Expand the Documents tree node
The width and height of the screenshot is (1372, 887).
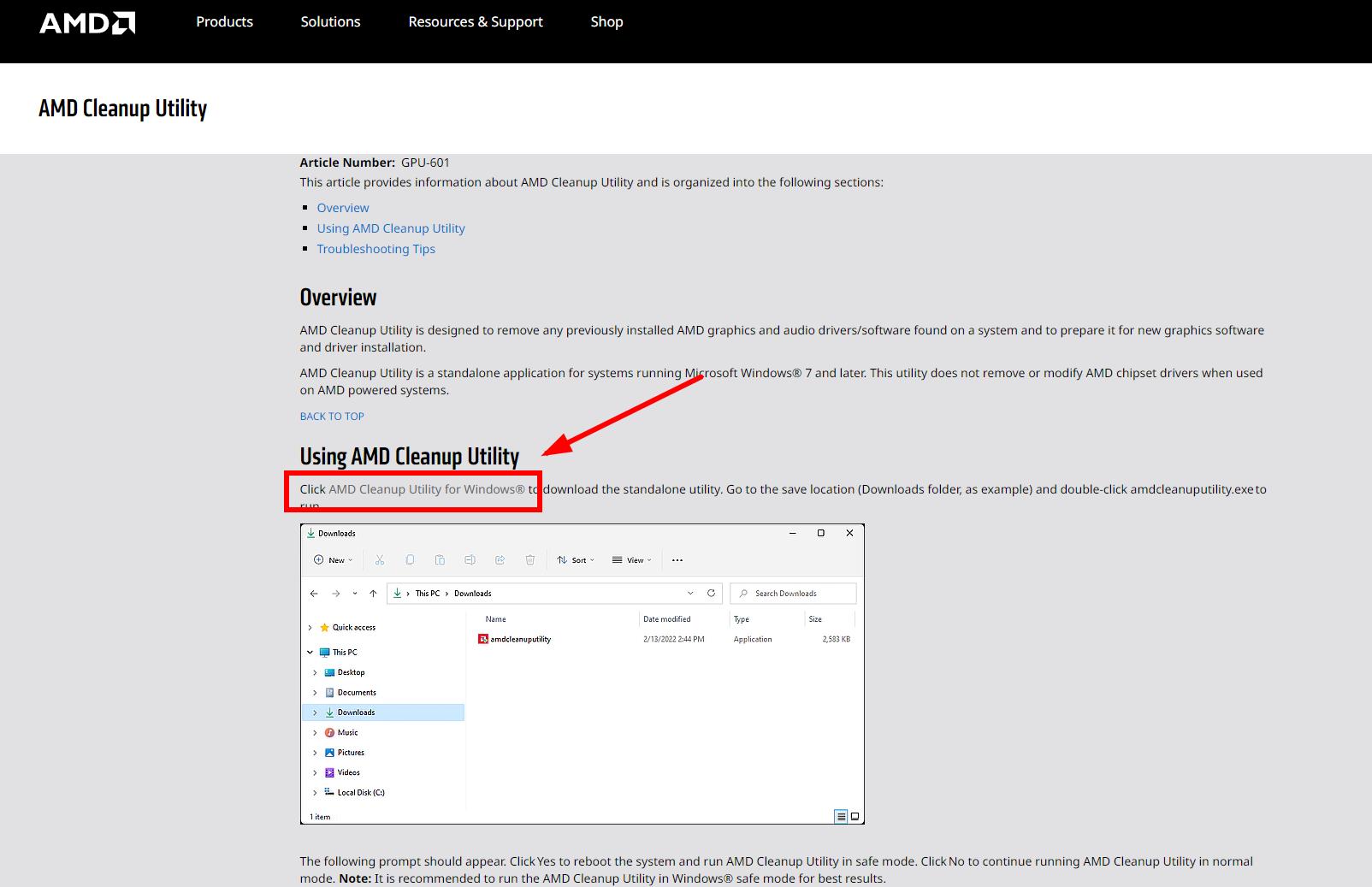315,693
